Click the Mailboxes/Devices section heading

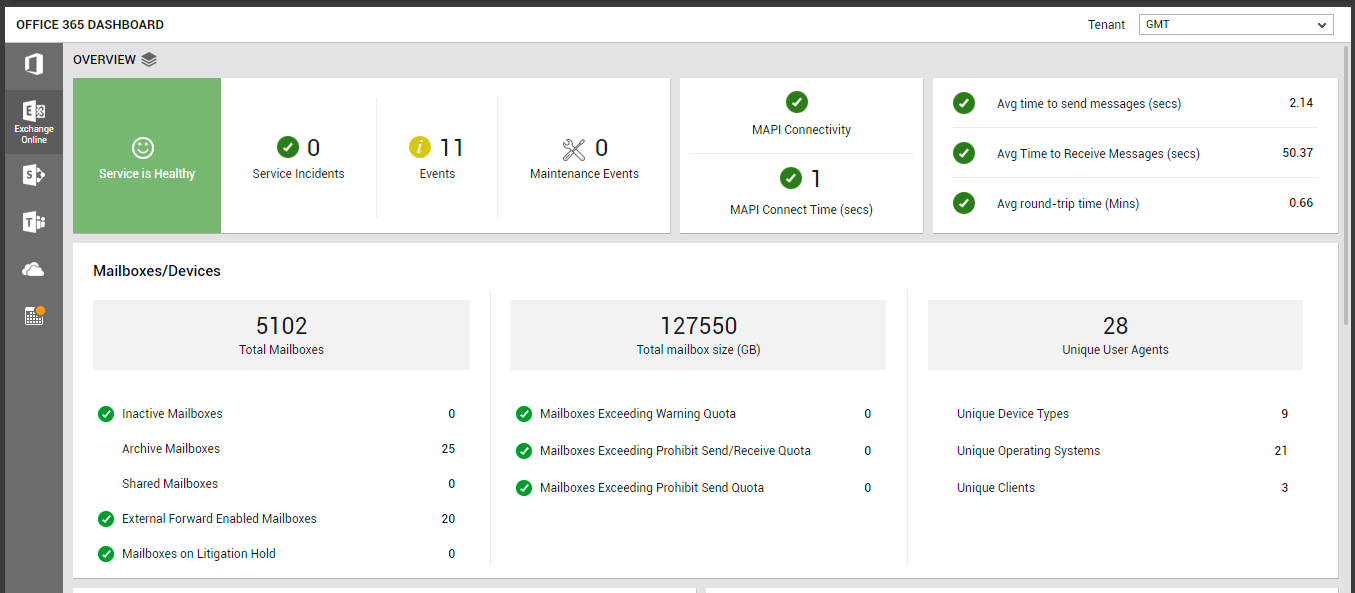tap(157, 271)
